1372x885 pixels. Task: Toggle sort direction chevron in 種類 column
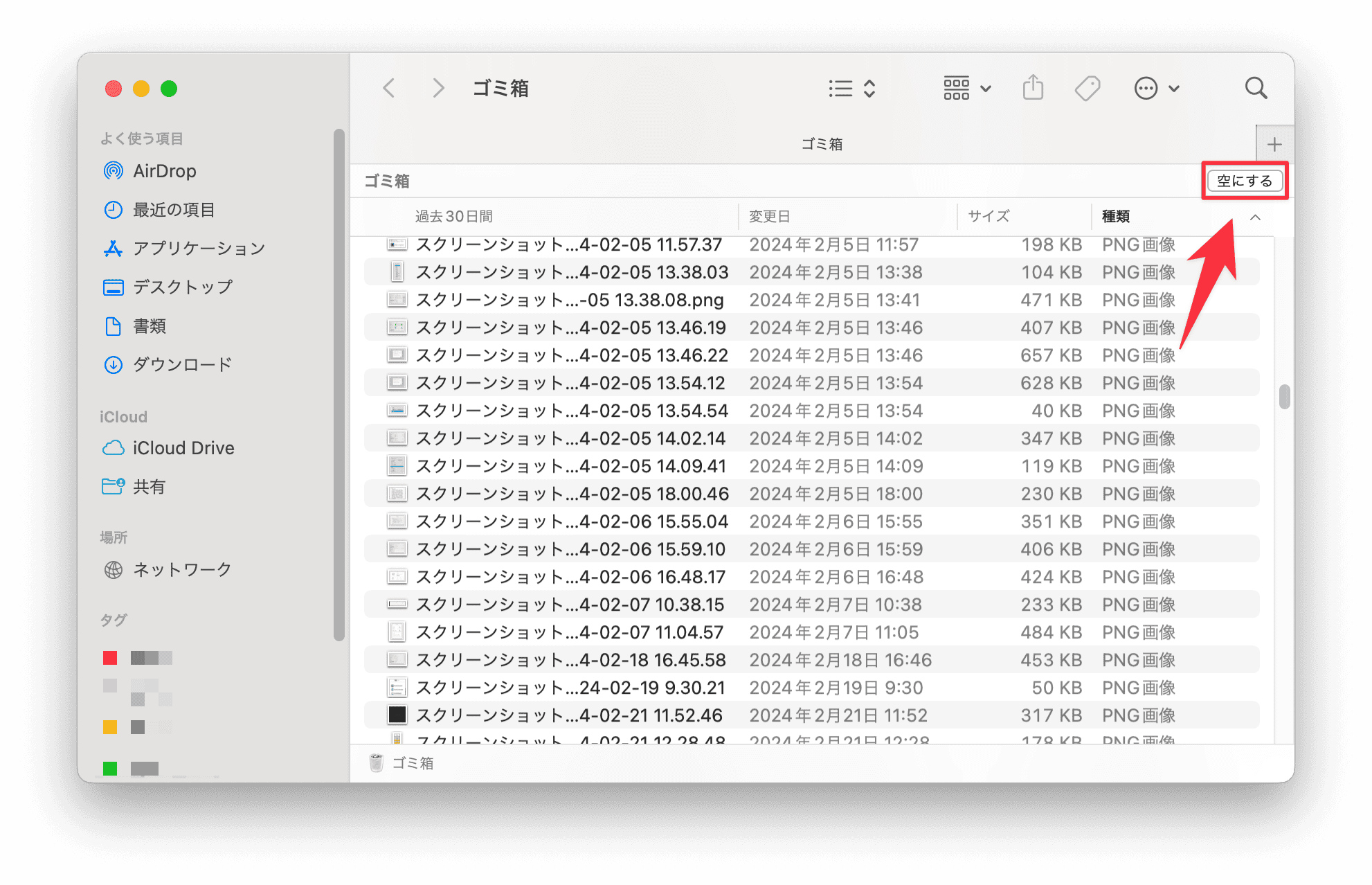tap(1255, 217)
